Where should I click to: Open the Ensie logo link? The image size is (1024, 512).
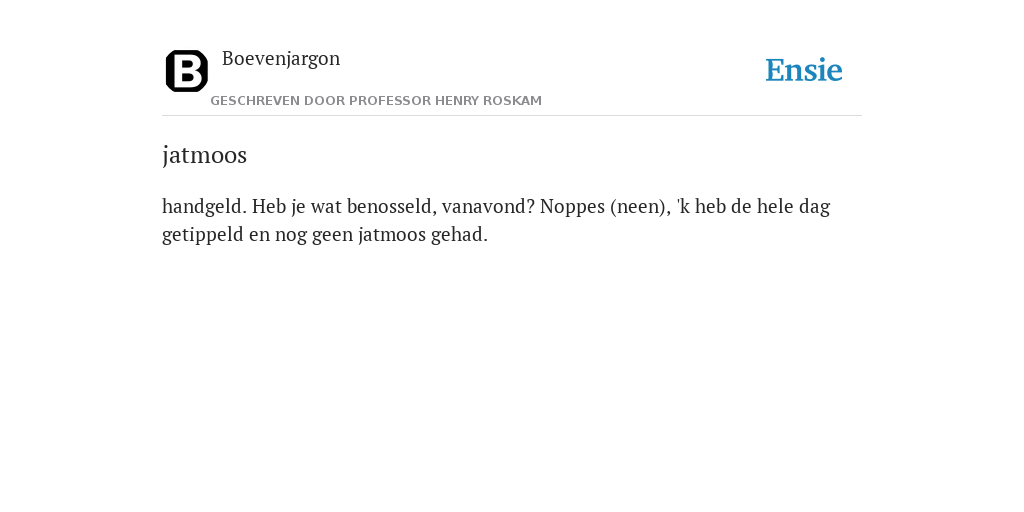tap(803, 70)
